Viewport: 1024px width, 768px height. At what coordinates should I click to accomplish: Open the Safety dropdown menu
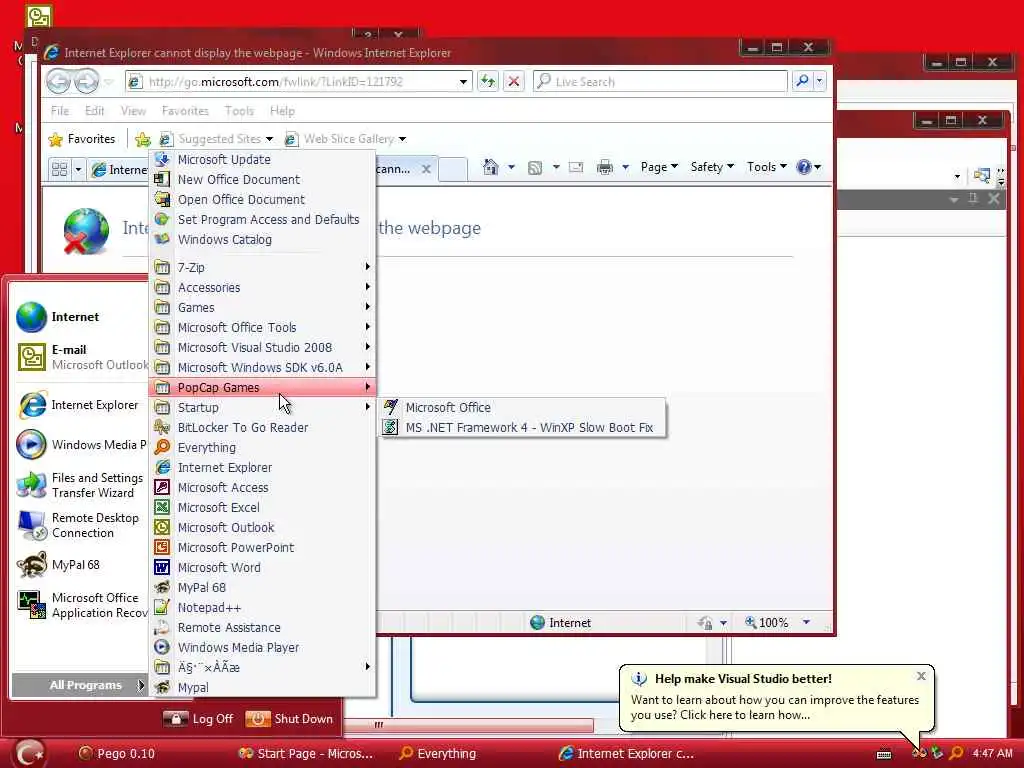(712, 167)
